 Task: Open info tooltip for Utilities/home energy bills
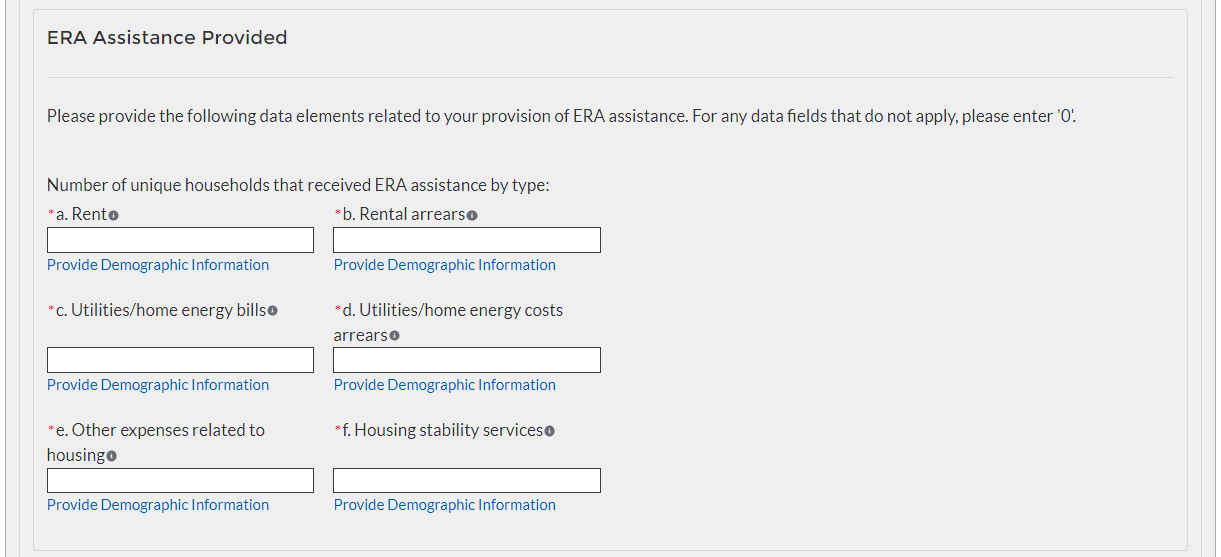[273, 311]
